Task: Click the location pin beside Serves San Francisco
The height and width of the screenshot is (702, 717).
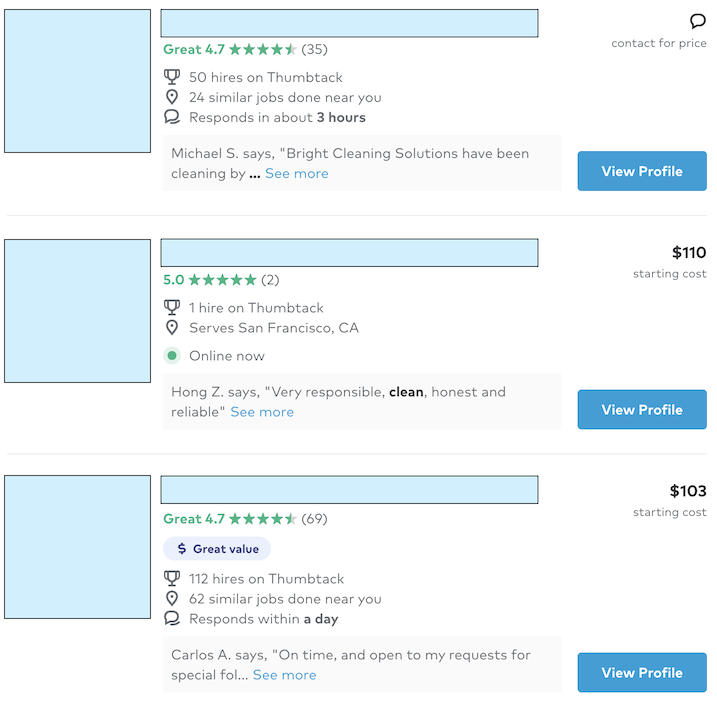Action: click(x=172, y=328)
